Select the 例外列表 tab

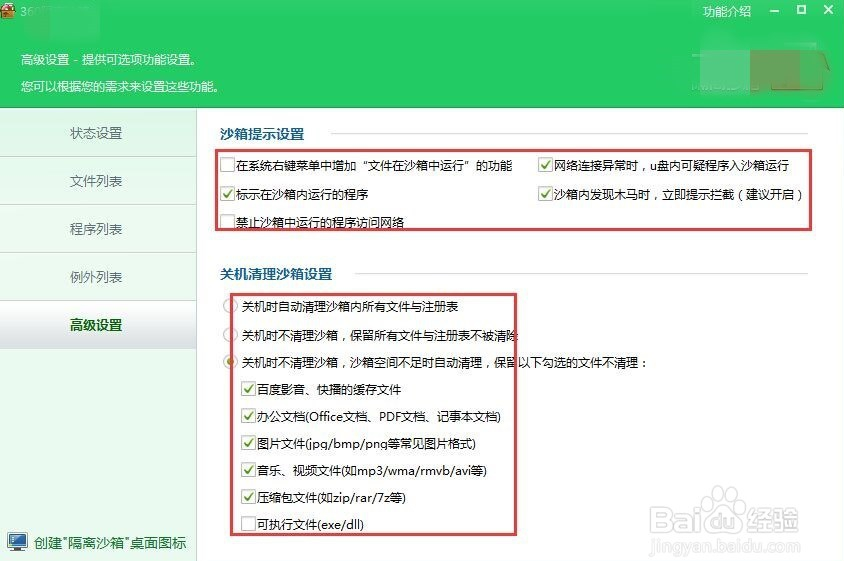[98, 277]
